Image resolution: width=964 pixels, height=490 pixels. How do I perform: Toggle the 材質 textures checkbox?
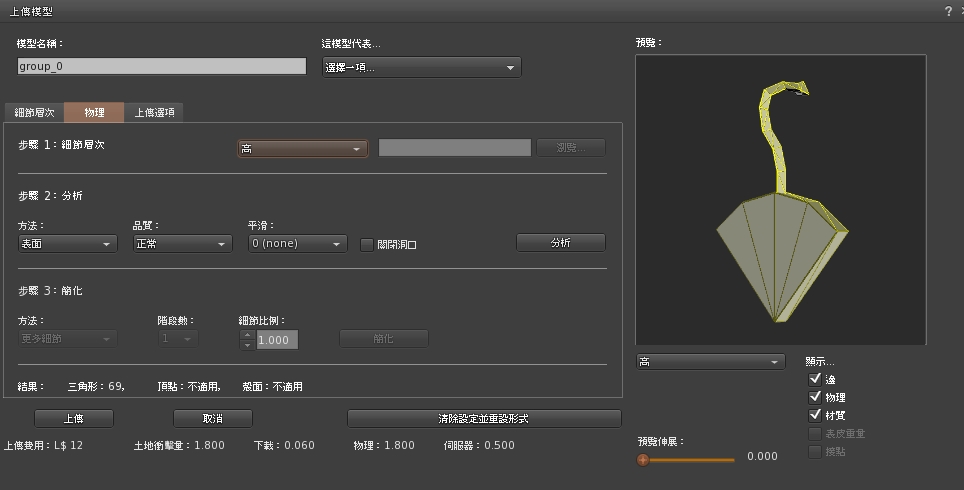coord(815,415)
